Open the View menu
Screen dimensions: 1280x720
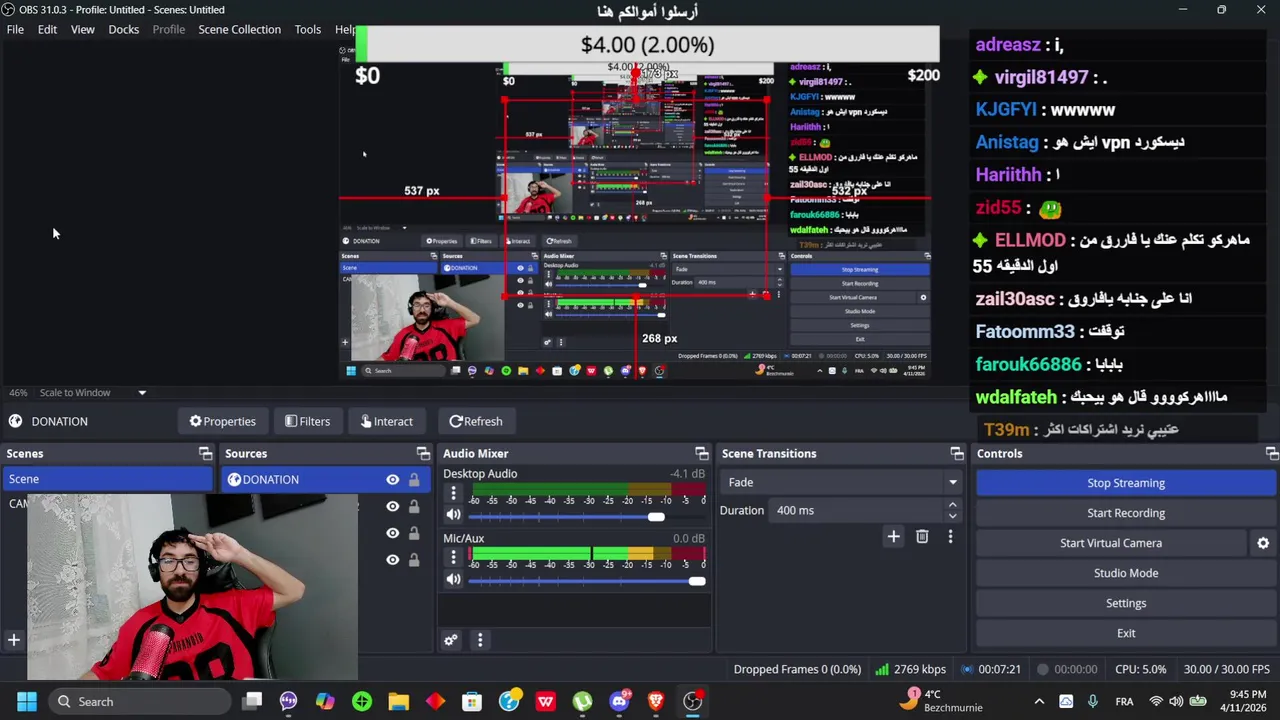tap(82, 30)
